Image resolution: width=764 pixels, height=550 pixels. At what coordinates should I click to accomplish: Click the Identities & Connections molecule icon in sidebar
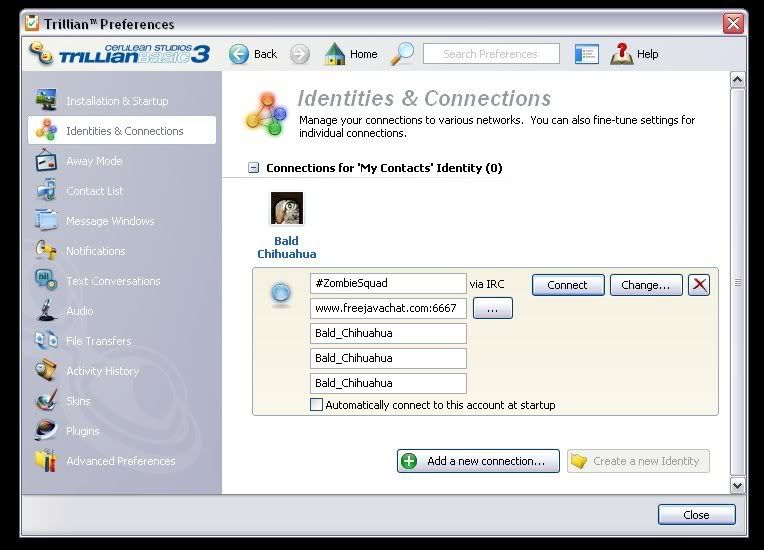click(x=46, y=130)
